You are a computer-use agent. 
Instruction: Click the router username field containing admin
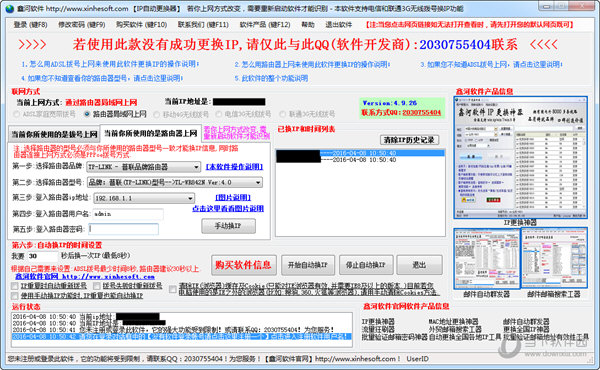tap(128, 214)
